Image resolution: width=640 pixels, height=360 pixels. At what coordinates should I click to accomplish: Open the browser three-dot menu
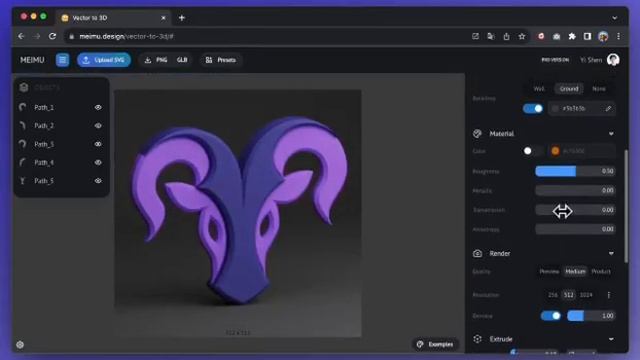pos(618,36)
